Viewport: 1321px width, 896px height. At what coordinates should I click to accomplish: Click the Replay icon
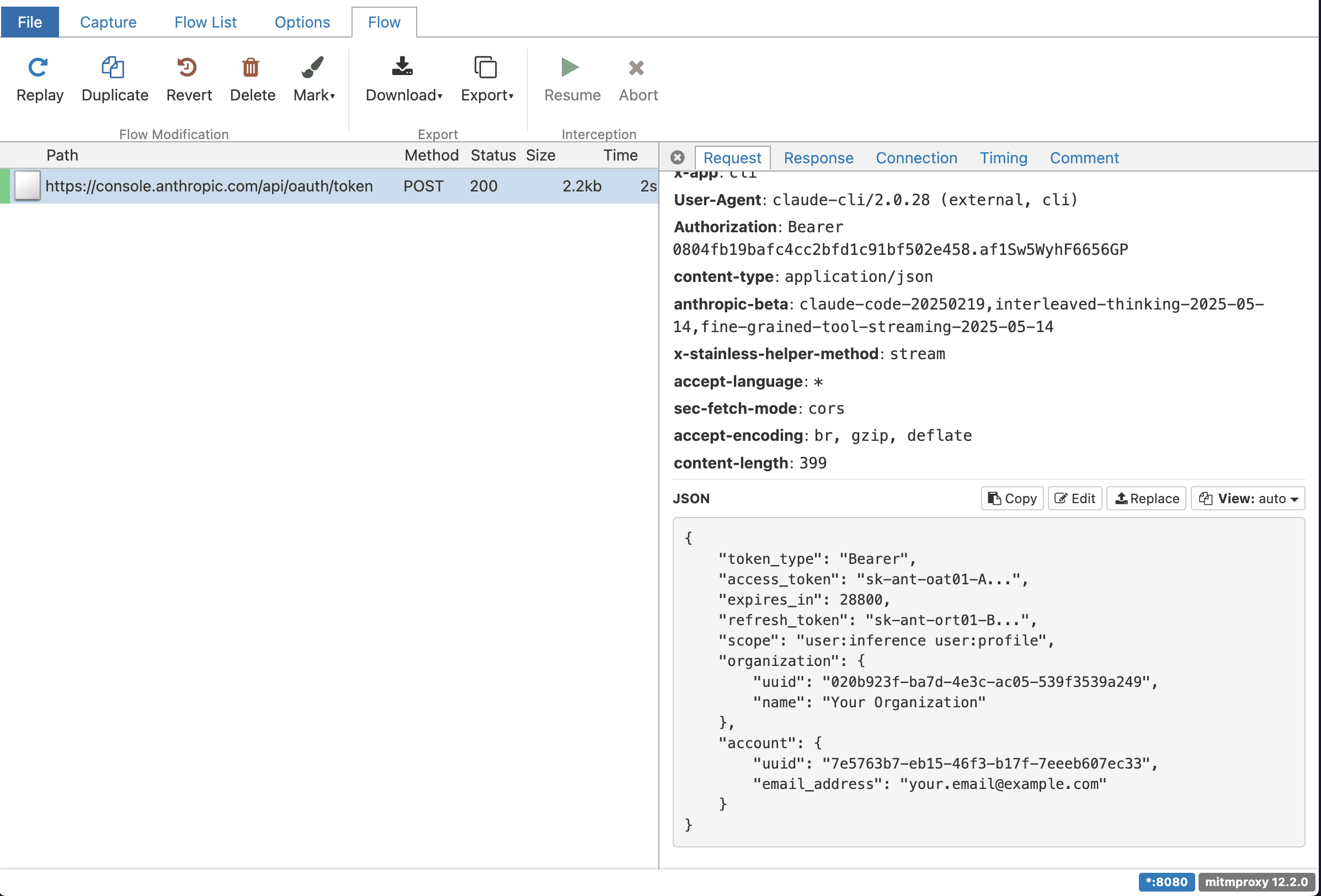click(39, 68)
